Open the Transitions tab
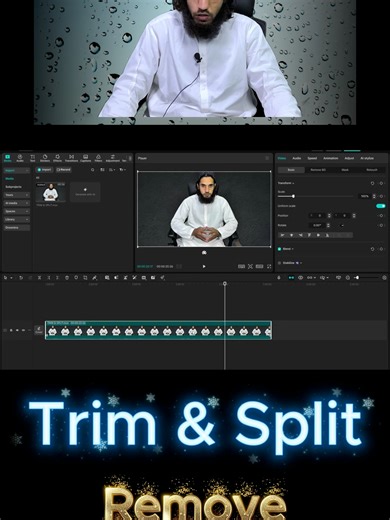Screen dimensions: 390x520 pyautogui.click(x=71, y=158)
